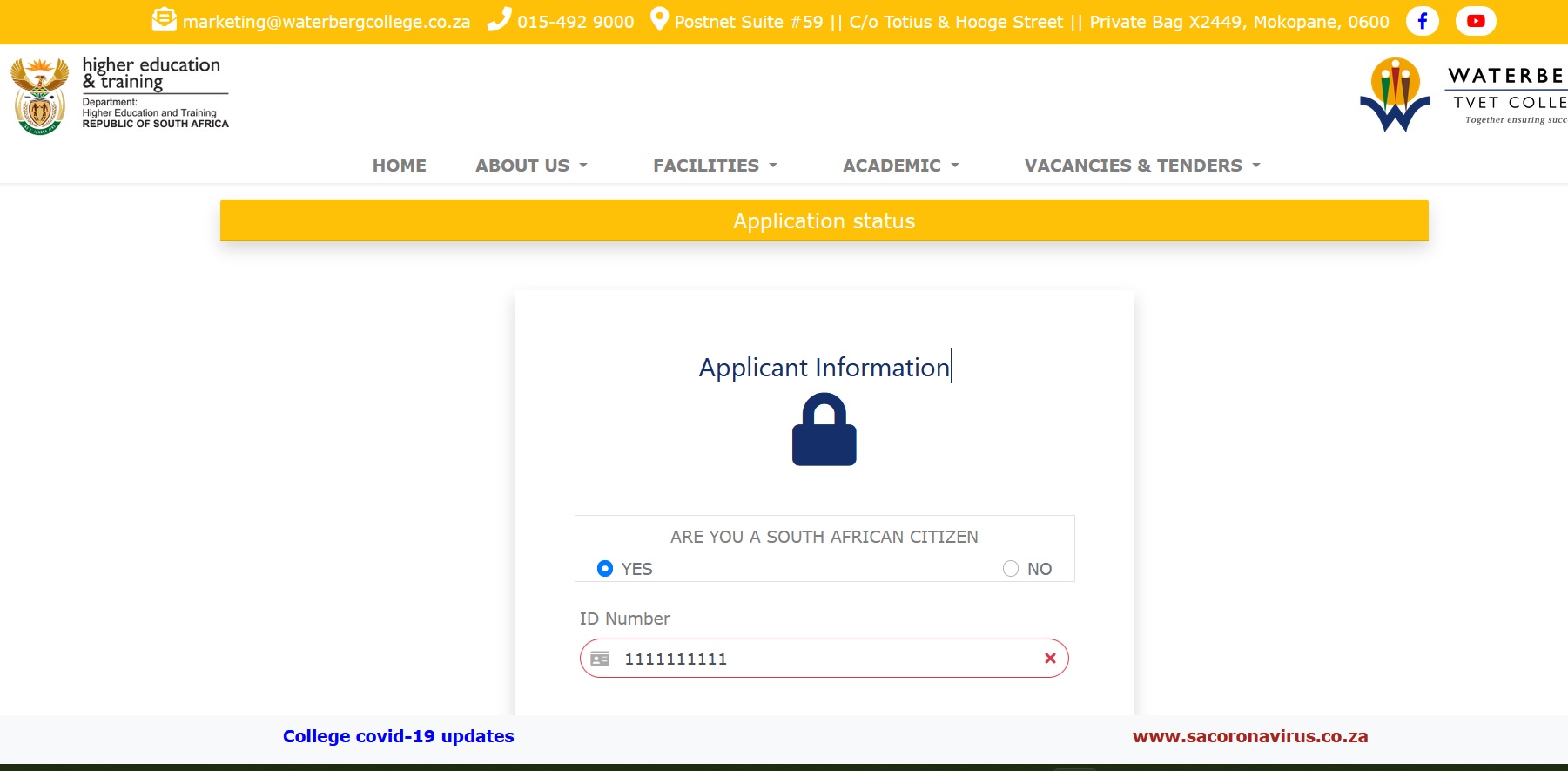
Task: Open Vacancies & Tenders menu
Action: tap(1141, 166)
